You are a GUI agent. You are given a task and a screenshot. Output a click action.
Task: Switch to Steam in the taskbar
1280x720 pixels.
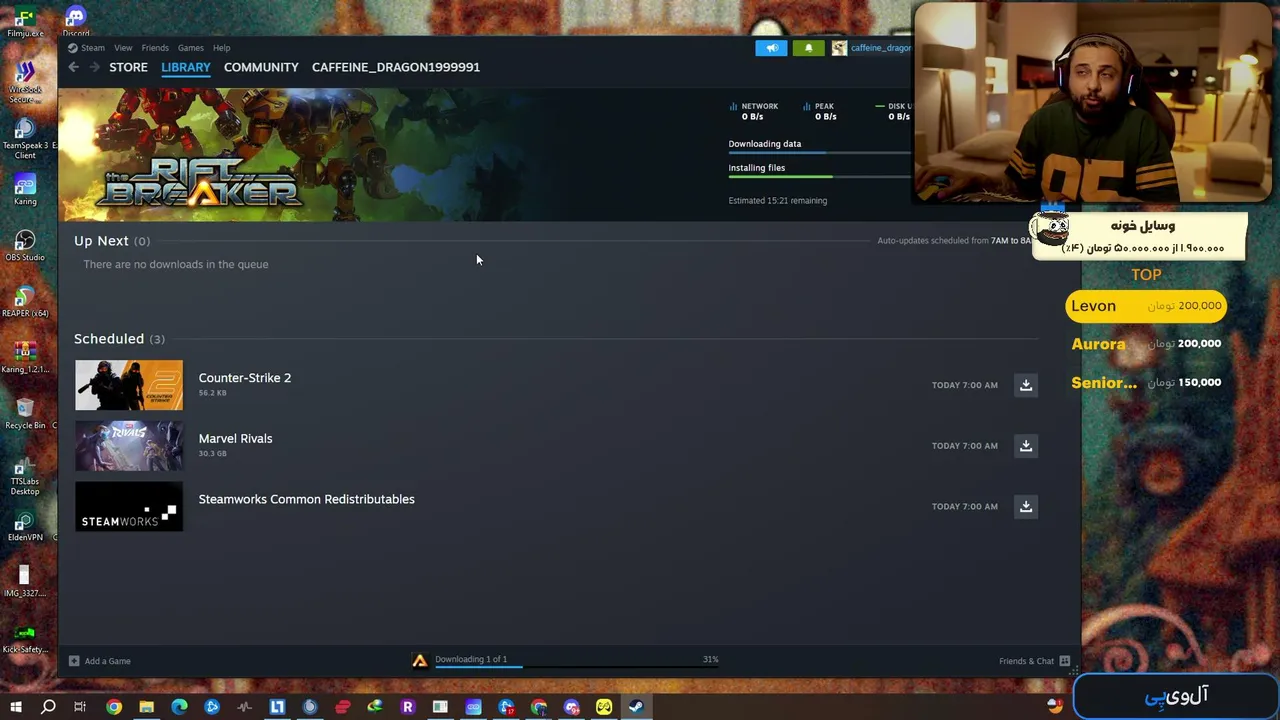click(x=636, y=707)
